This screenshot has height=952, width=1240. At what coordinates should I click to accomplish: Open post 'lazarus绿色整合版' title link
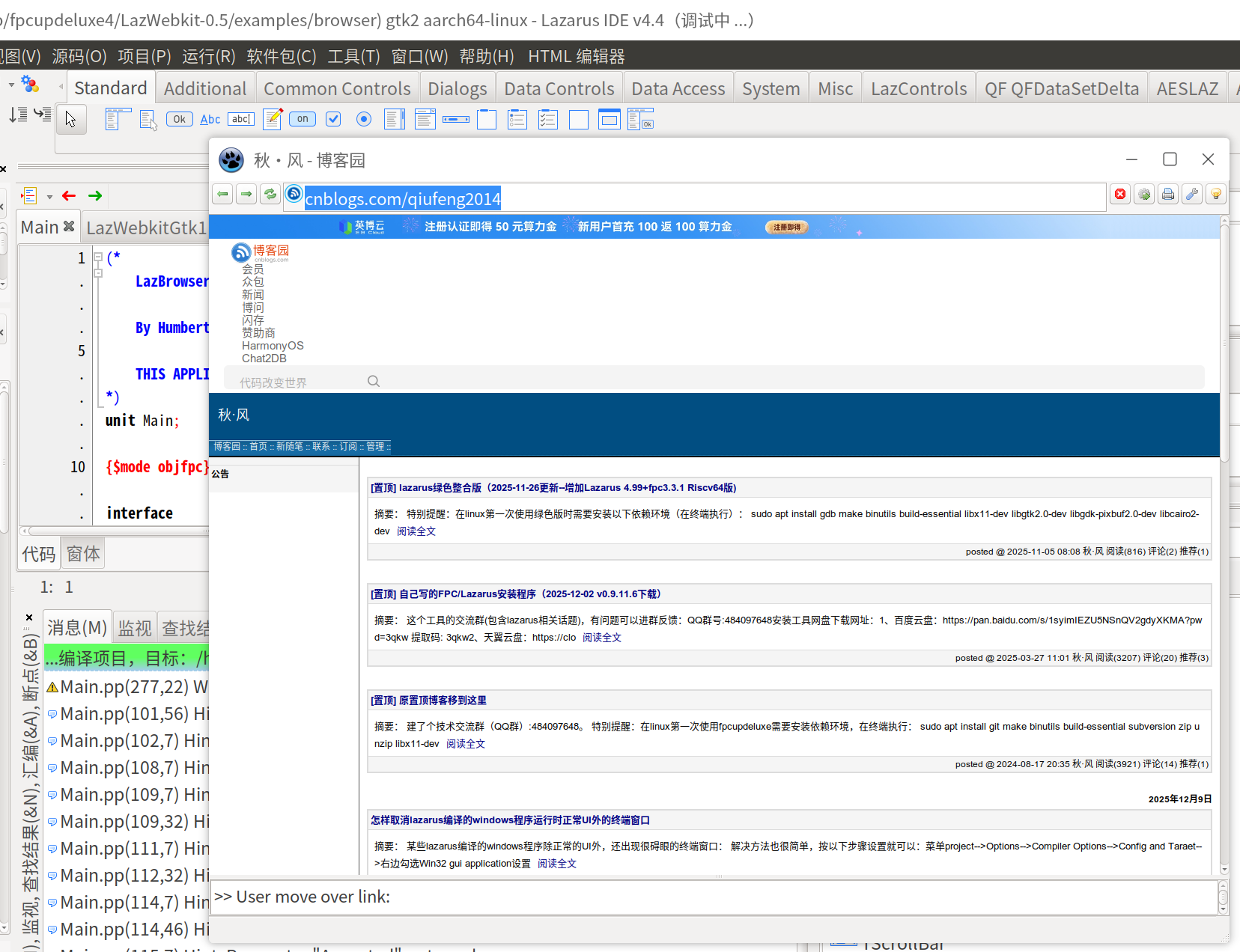click(x=553, y=488)
